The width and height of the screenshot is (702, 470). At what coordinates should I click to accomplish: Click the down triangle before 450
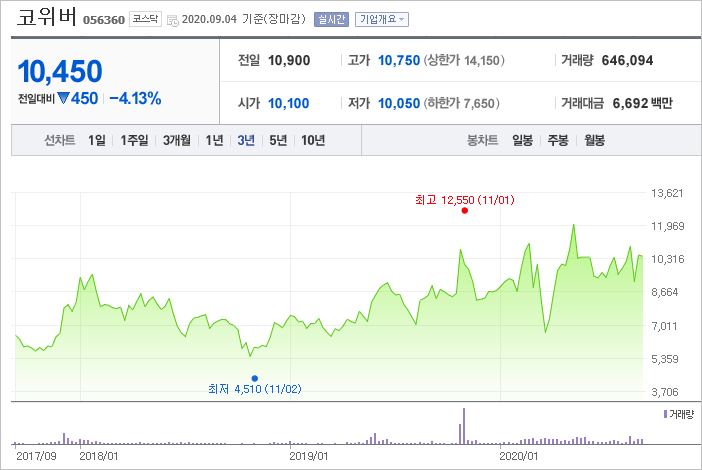(63, 98)
